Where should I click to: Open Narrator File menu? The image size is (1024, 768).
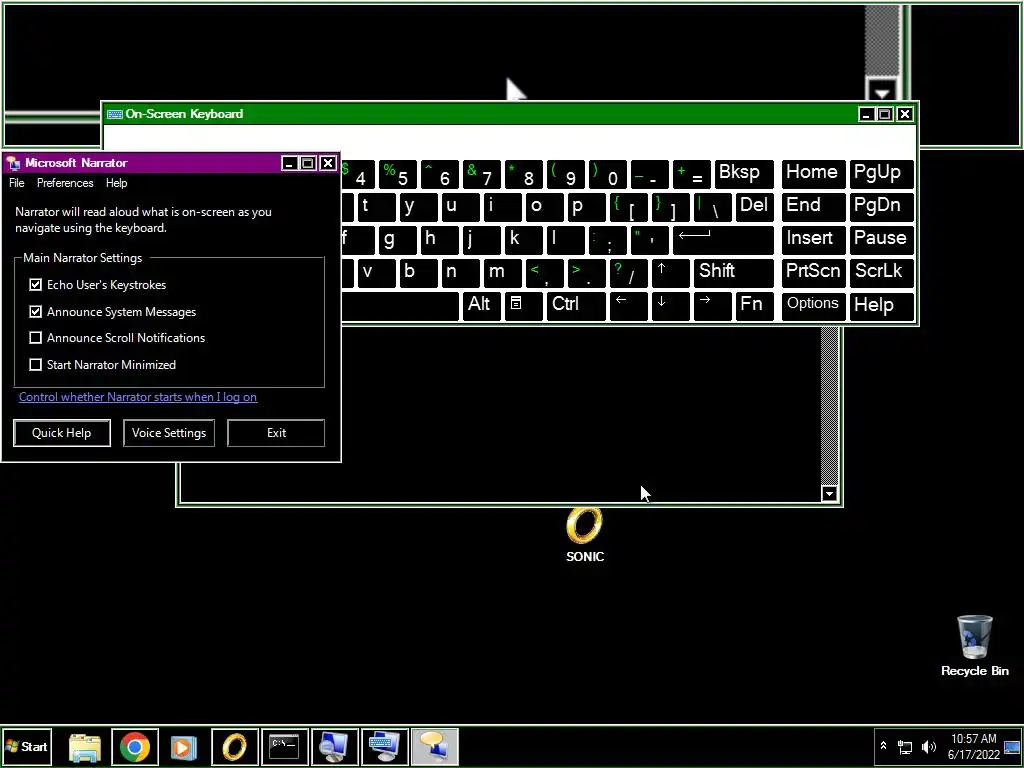point(16,183)
